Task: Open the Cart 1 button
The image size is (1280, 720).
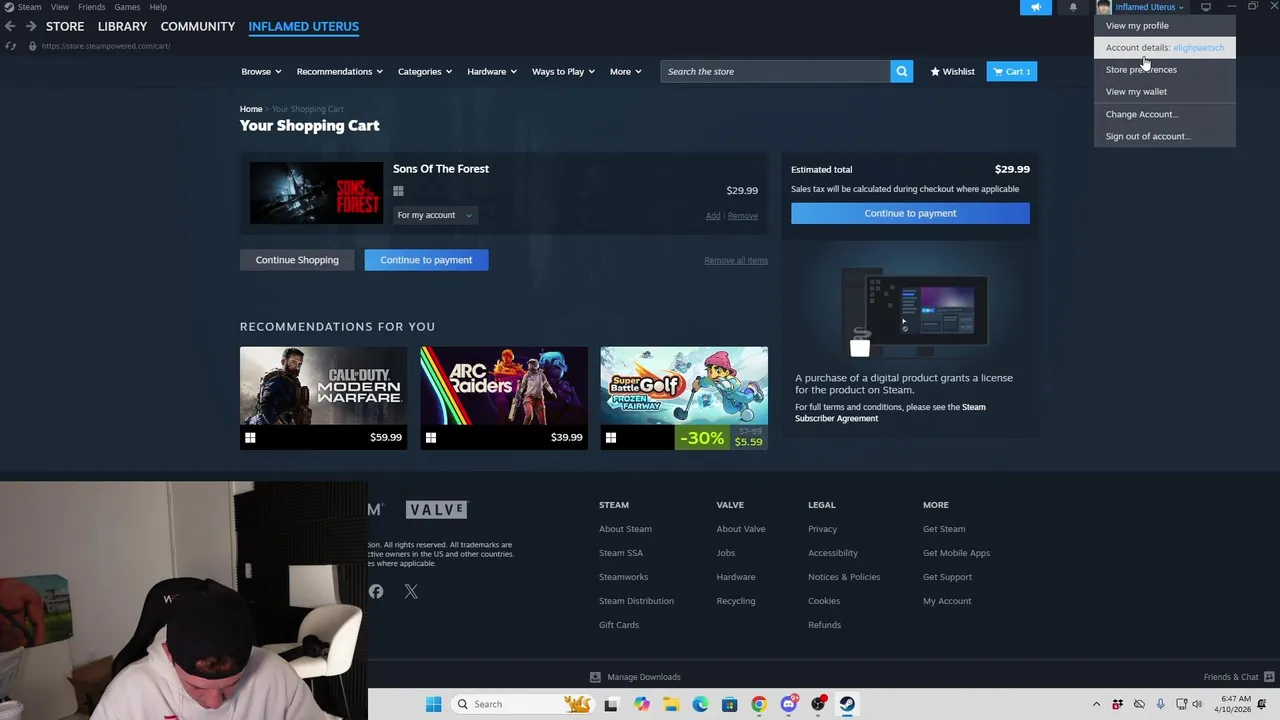Action: pyautogui.click(x=1012, y=71)
